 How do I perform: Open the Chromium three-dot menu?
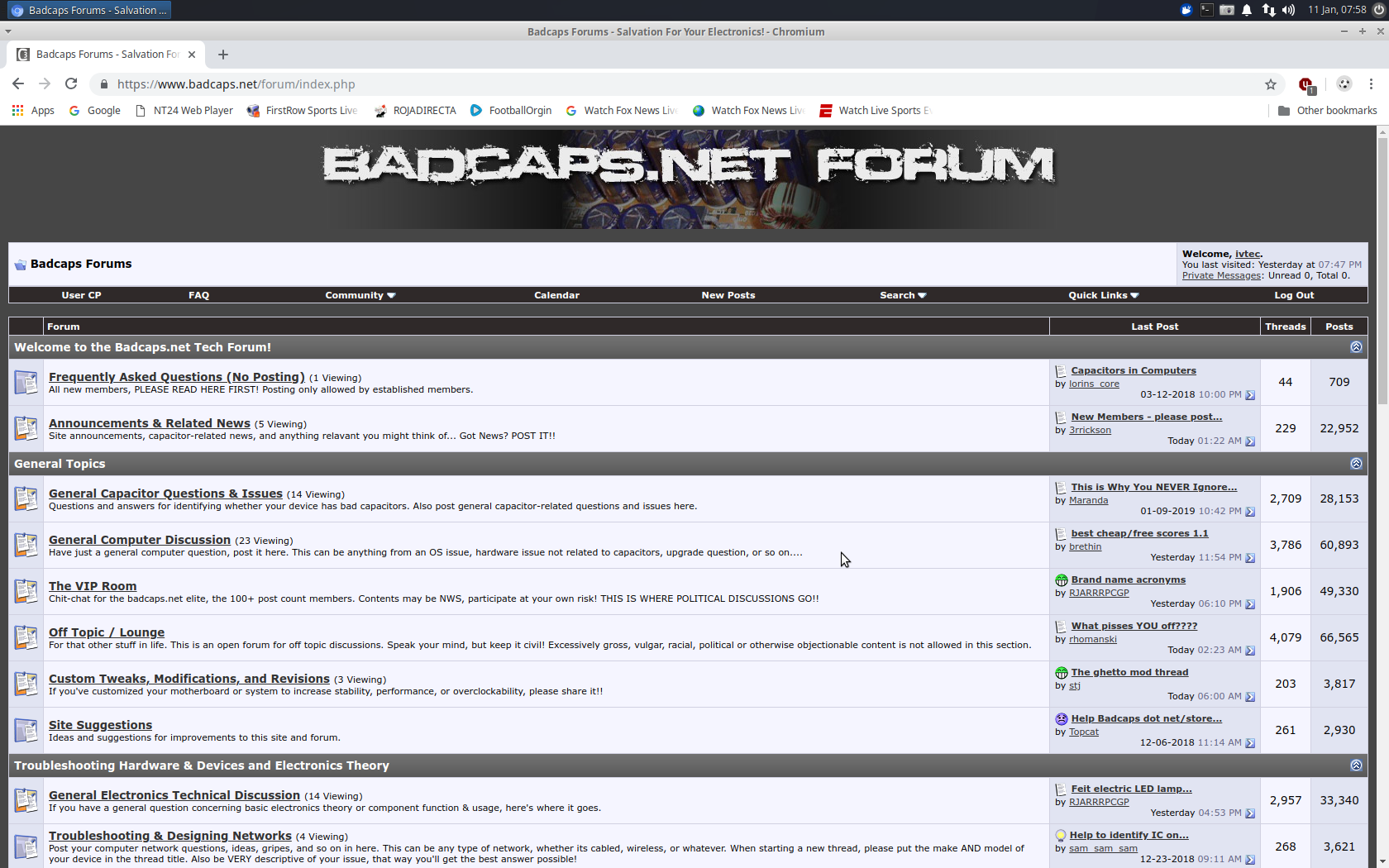click(1371, 83)
